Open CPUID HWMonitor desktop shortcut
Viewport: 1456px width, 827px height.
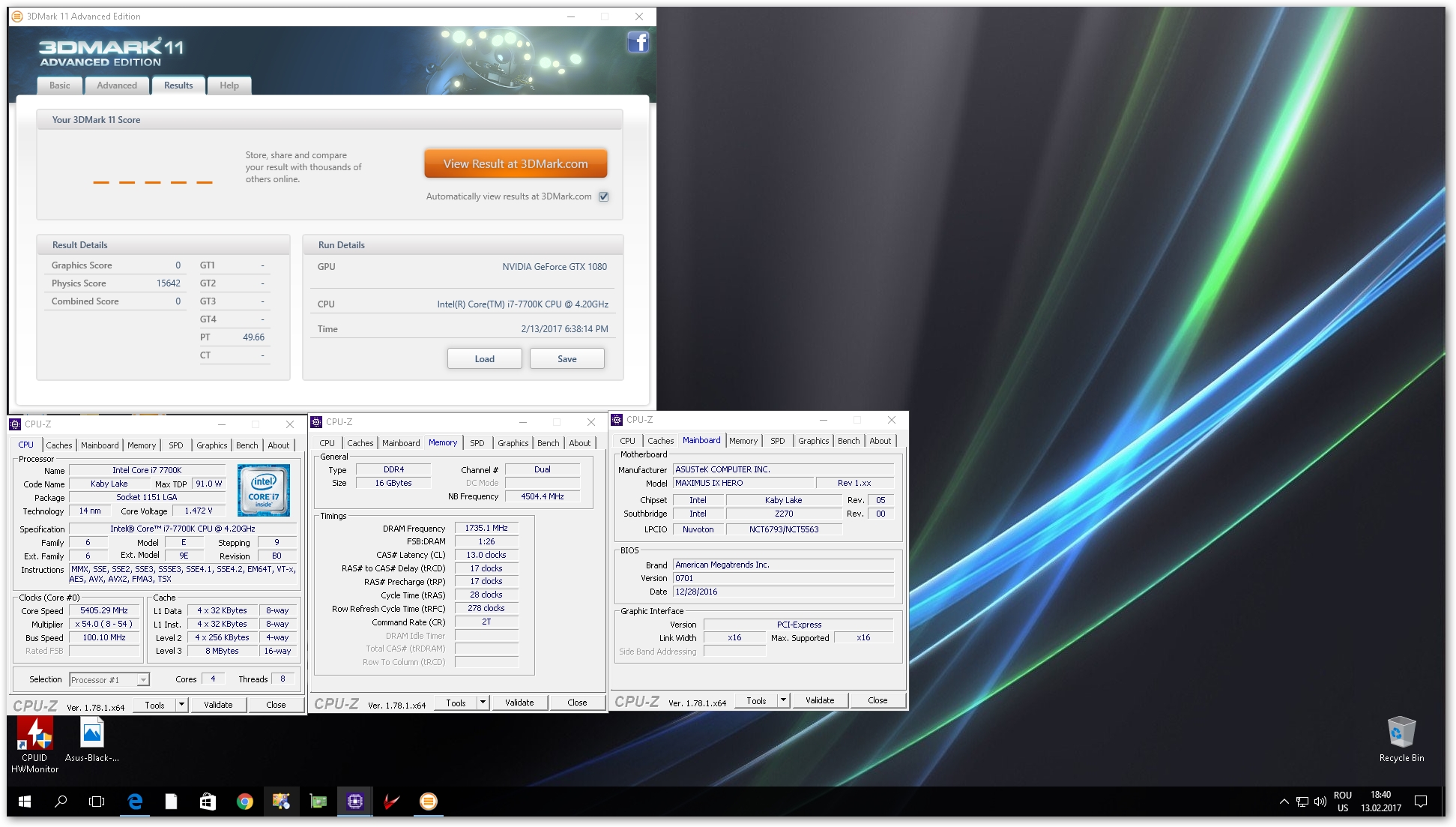(34, 745)
